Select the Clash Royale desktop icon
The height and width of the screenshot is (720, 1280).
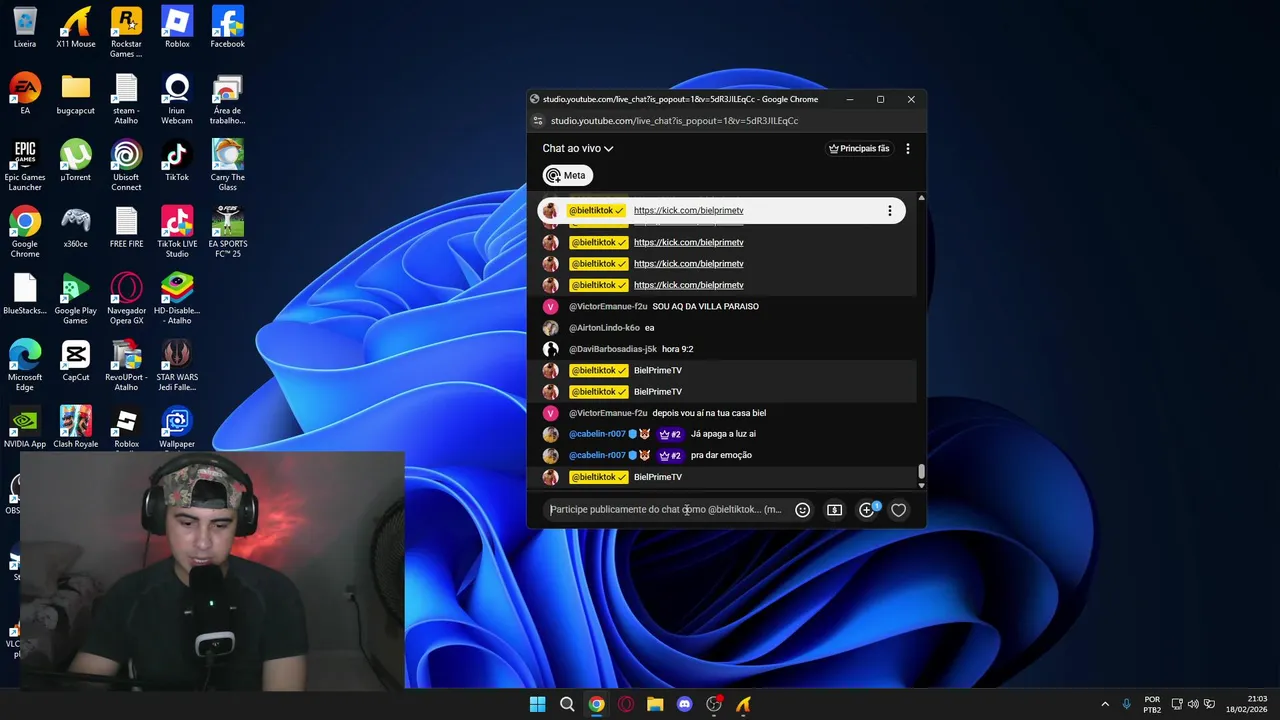[76, 427]
